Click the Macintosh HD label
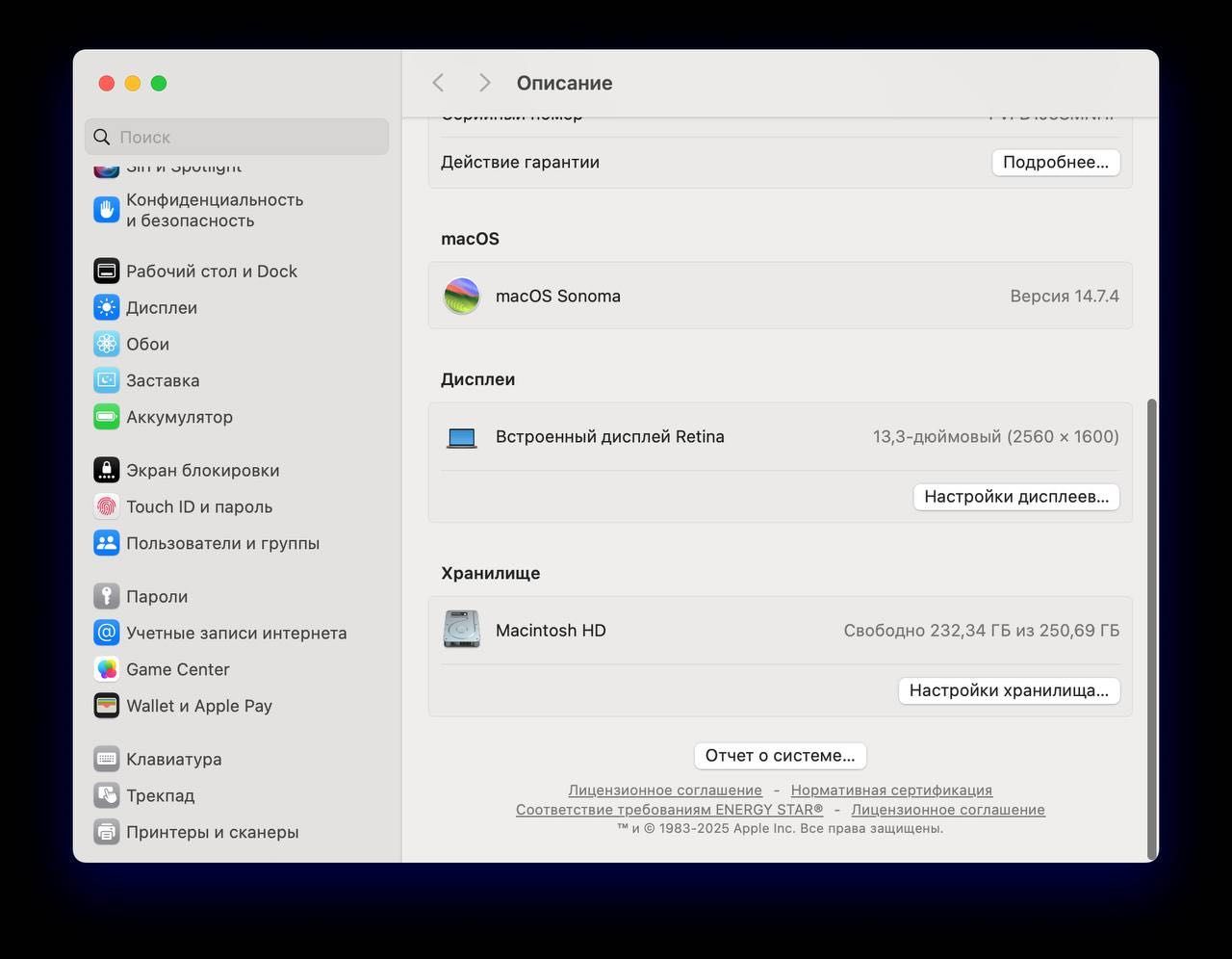This screenshot has height=959, width=1232. (551, 631)
